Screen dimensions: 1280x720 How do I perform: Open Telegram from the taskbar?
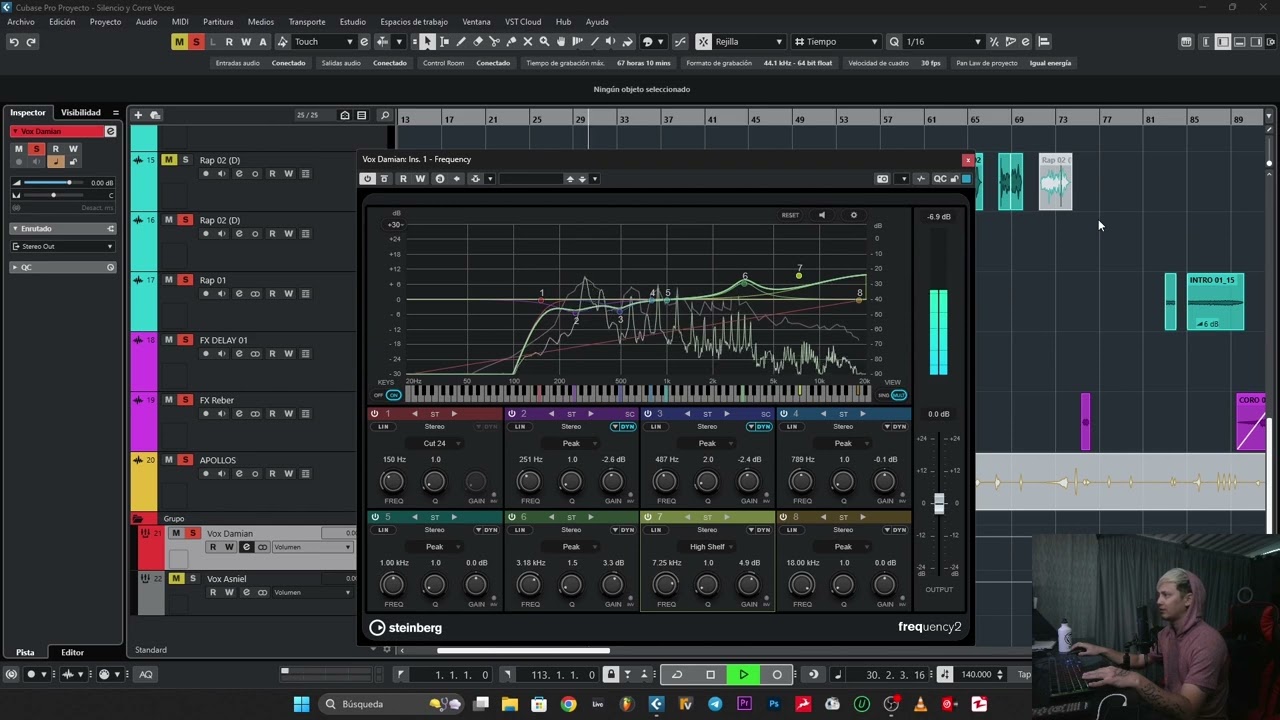click(715, 704)
